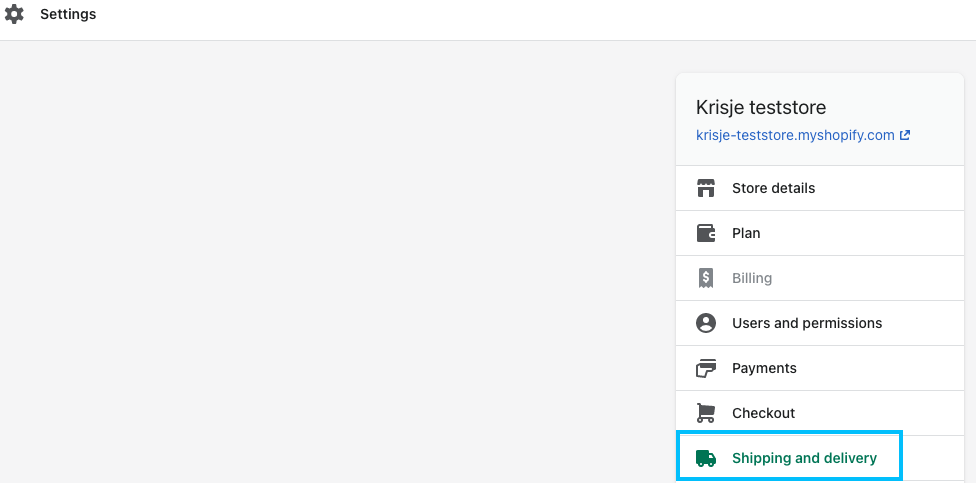The image size is (976, 483).
Task: Open the Store details settings
Action: [820, 188]
